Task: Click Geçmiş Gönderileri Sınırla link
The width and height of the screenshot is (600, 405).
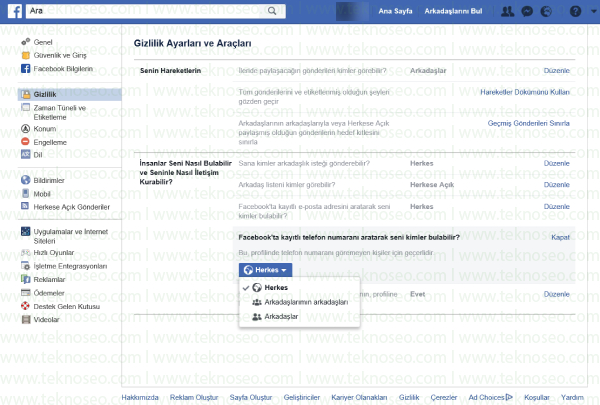Action: 528,123
